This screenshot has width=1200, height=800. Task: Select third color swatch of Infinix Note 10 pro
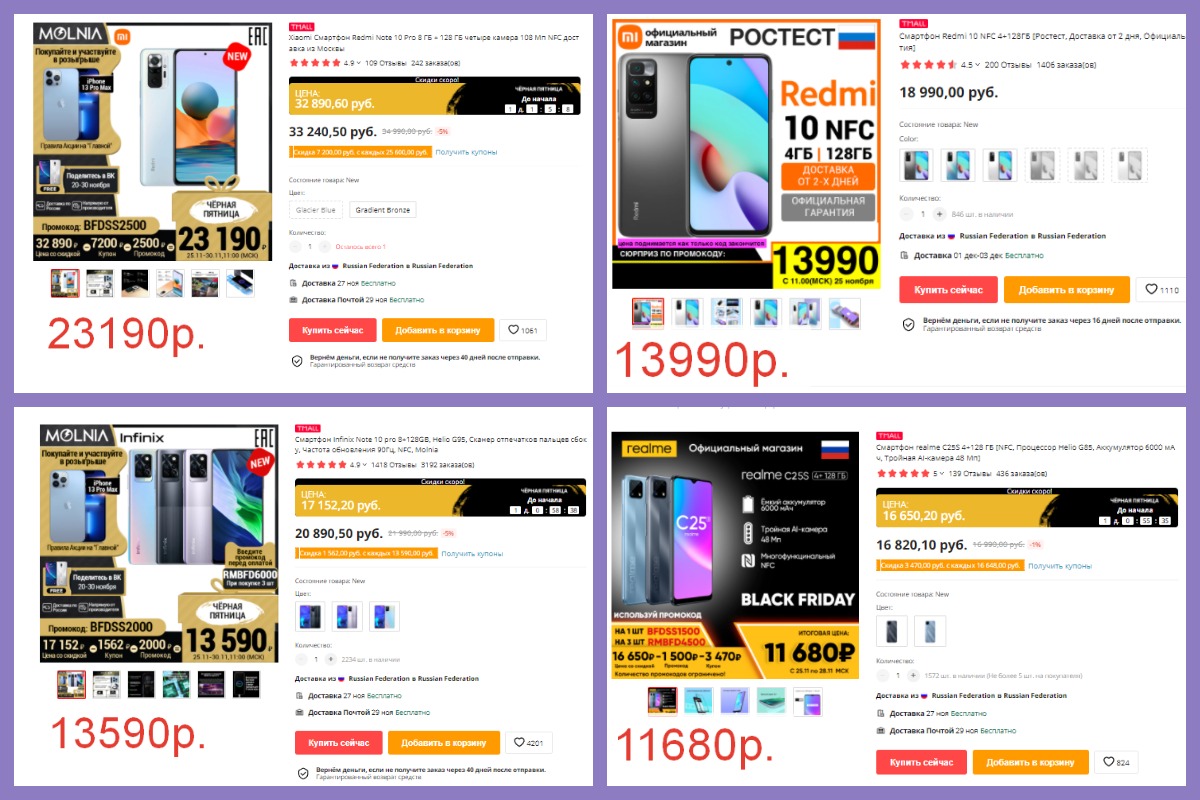[x=384, y=616]
